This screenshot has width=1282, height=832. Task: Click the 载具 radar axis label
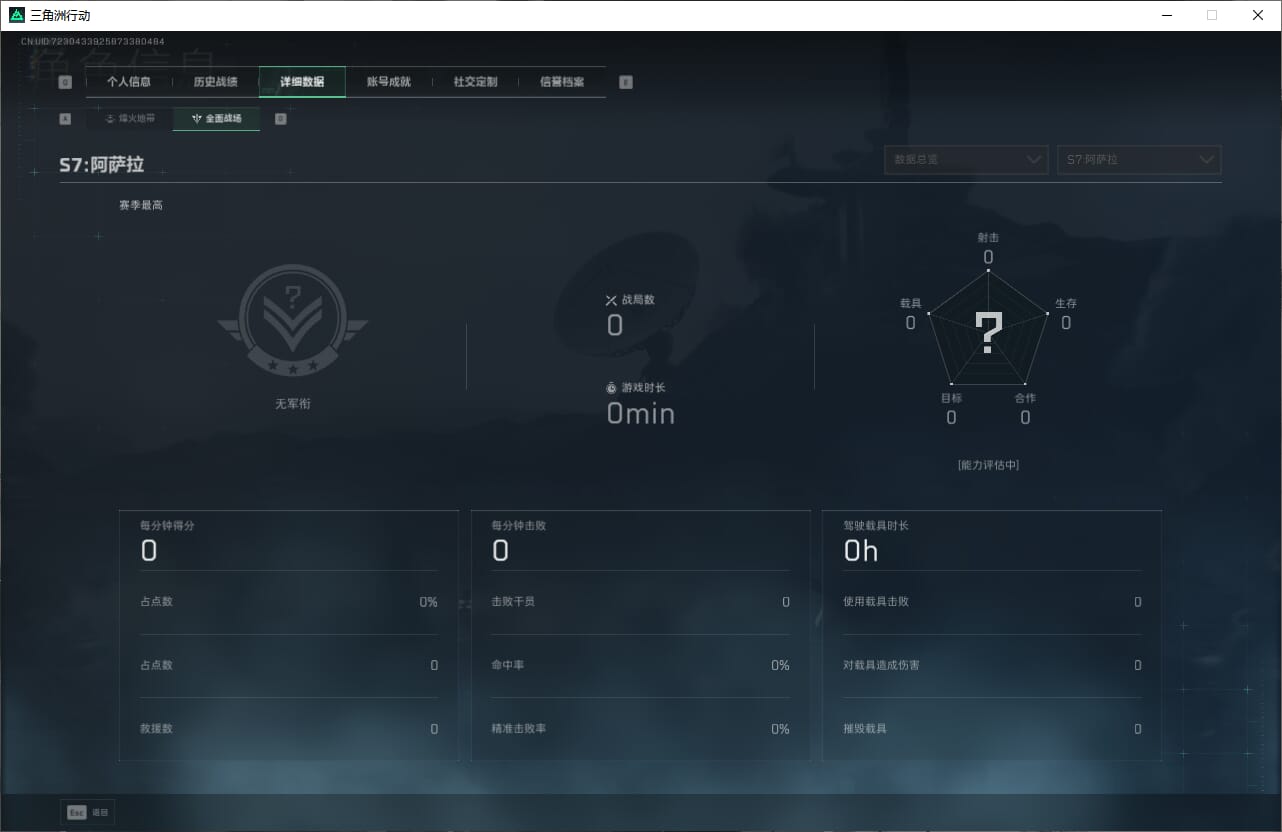pos(911,303)
